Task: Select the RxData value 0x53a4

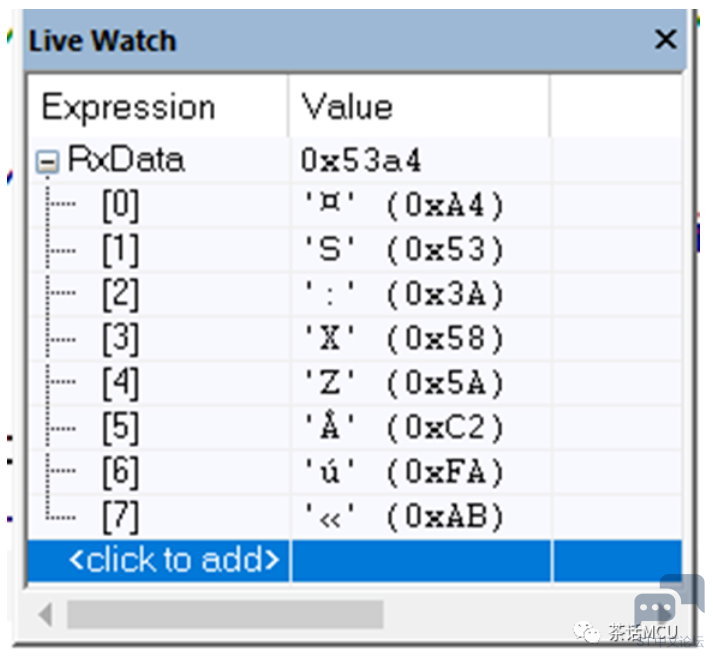Action: pos(361,161)
